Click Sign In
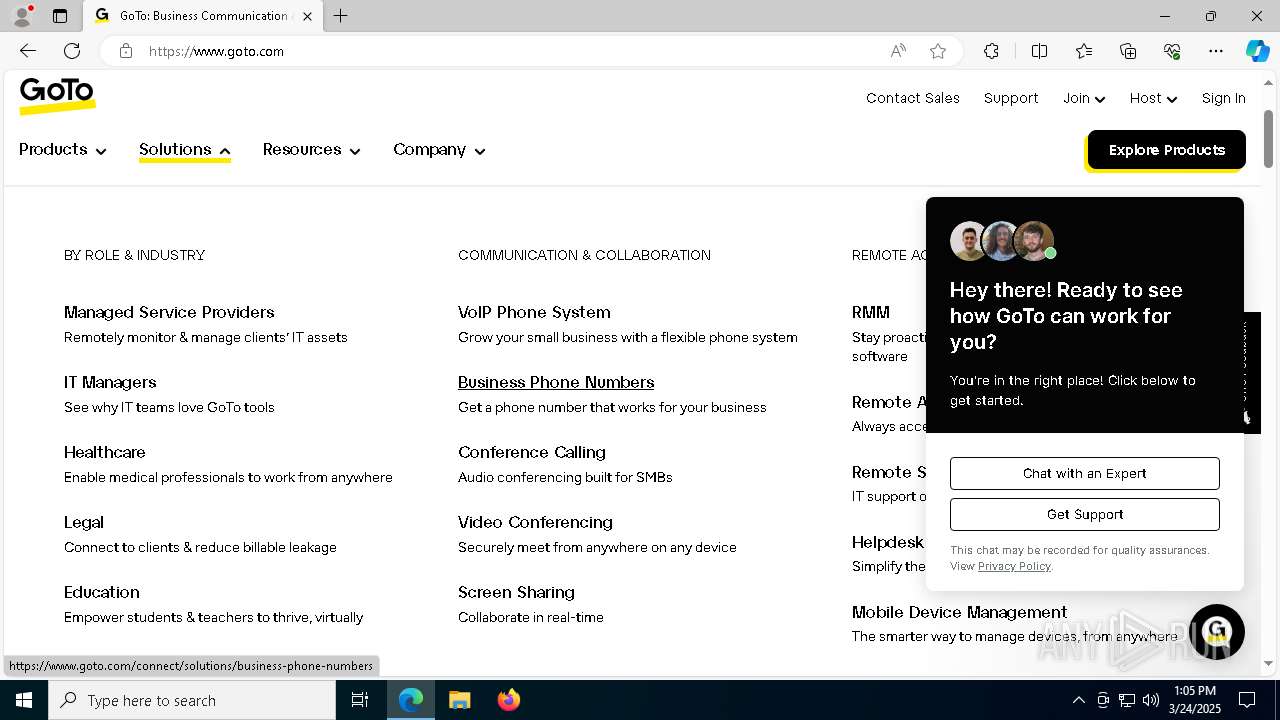Screen dimensions: 1280x720 click(x=1223, y=98)
